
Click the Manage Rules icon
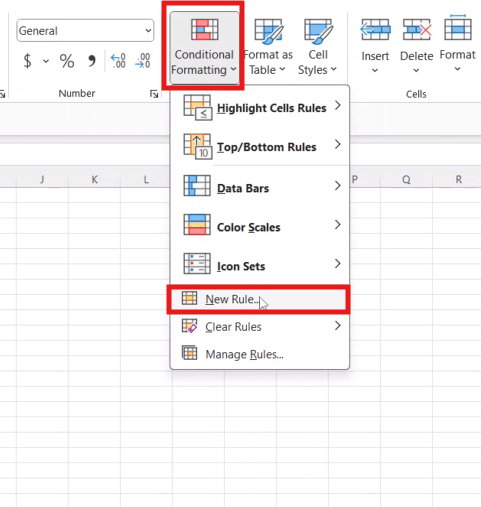click(x=189, y=353)
